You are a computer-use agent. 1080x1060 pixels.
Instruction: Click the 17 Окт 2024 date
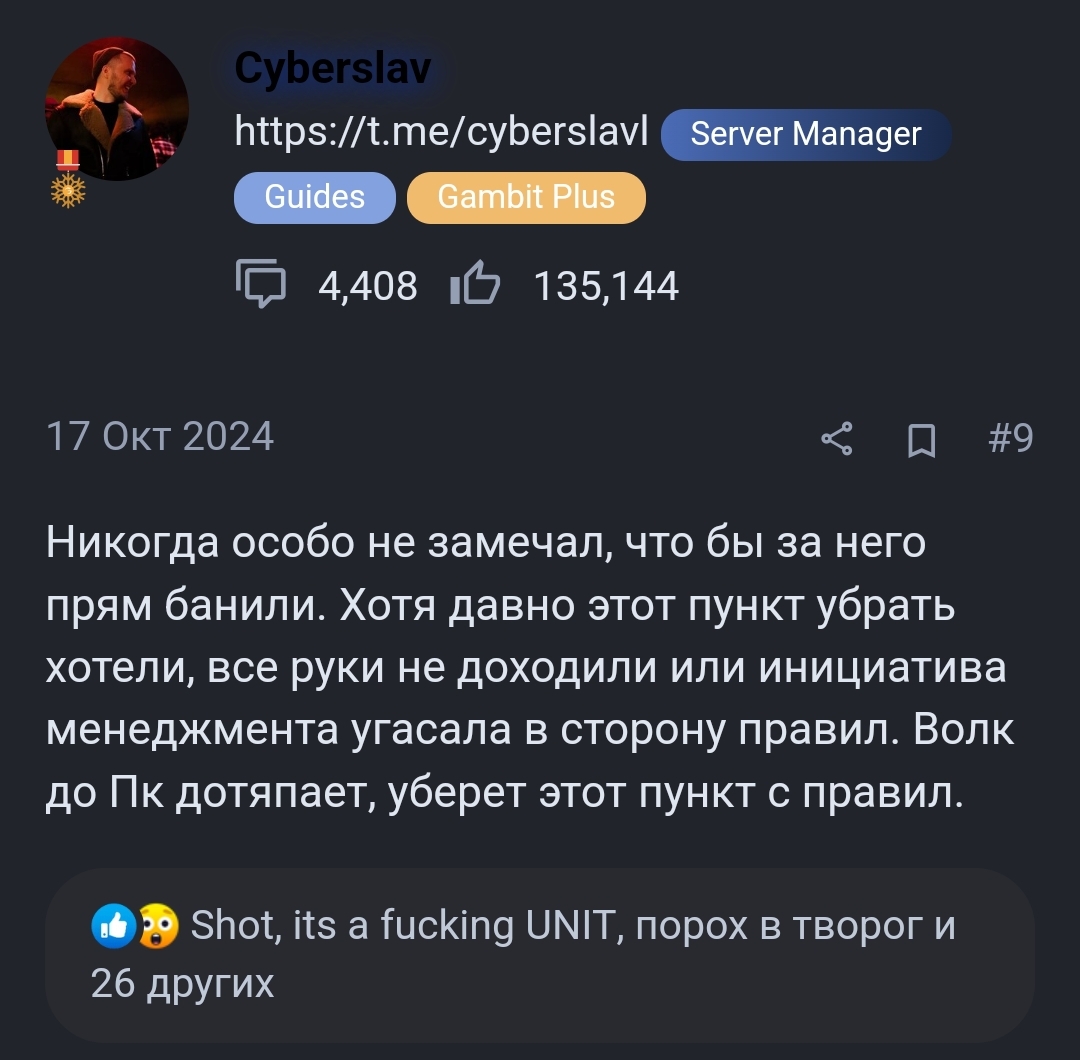pos(160,437)
